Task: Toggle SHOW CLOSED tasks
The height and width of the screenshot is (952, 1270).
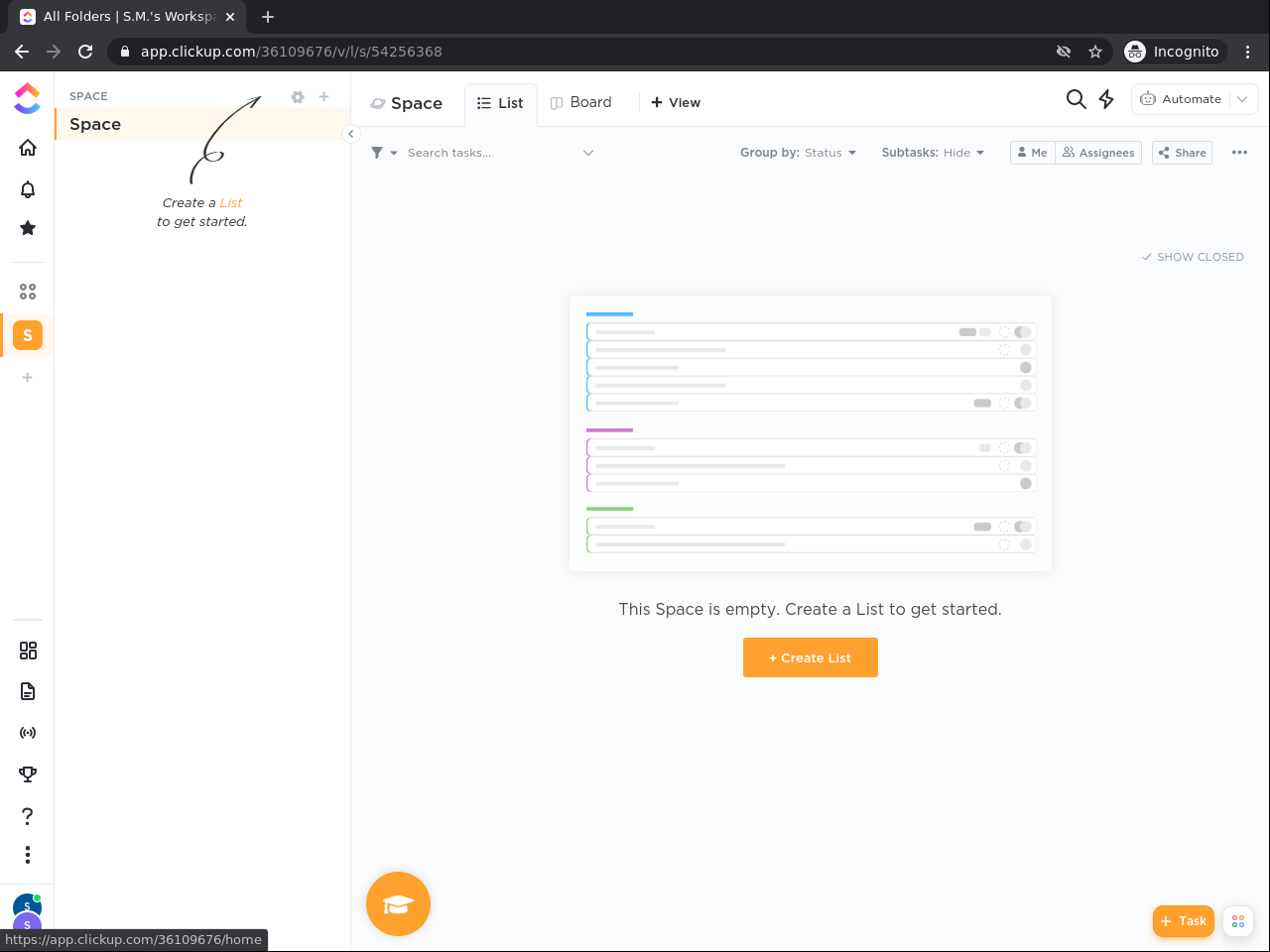Action: (1193, 257)
